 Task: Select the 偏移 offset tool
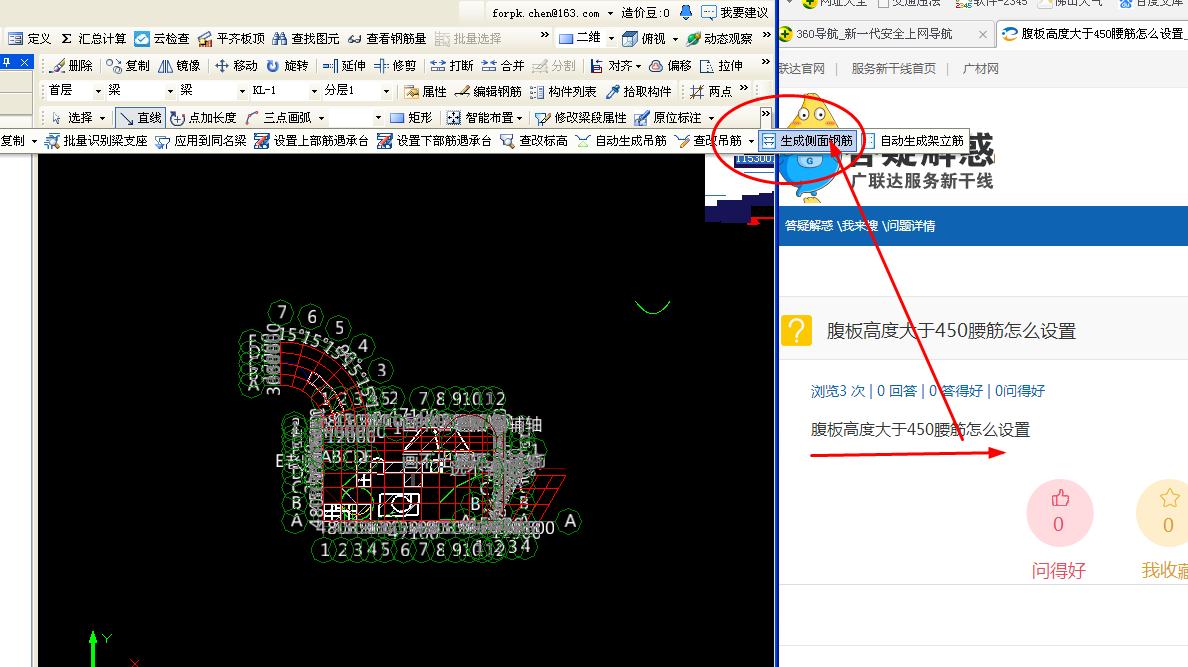click(671, 66)
